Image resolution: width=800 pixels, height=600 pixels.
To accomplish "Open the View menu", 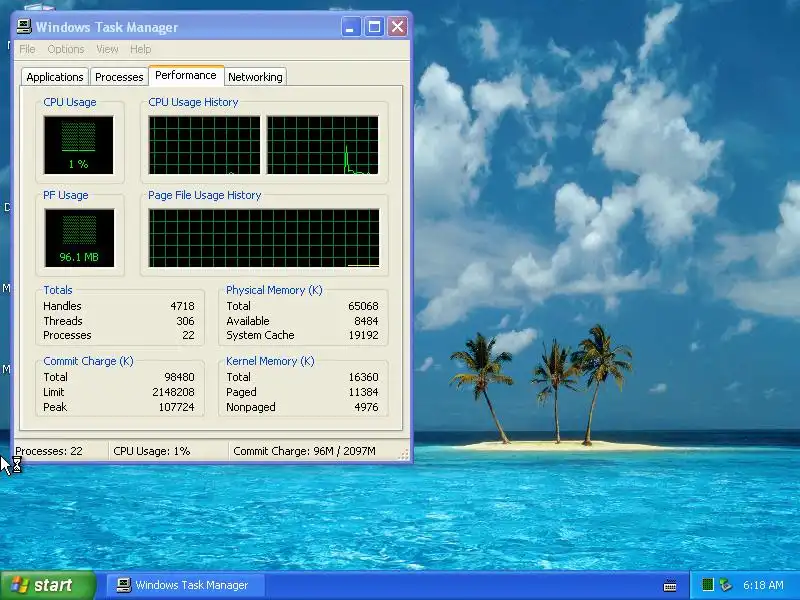I will click(107, 49).
